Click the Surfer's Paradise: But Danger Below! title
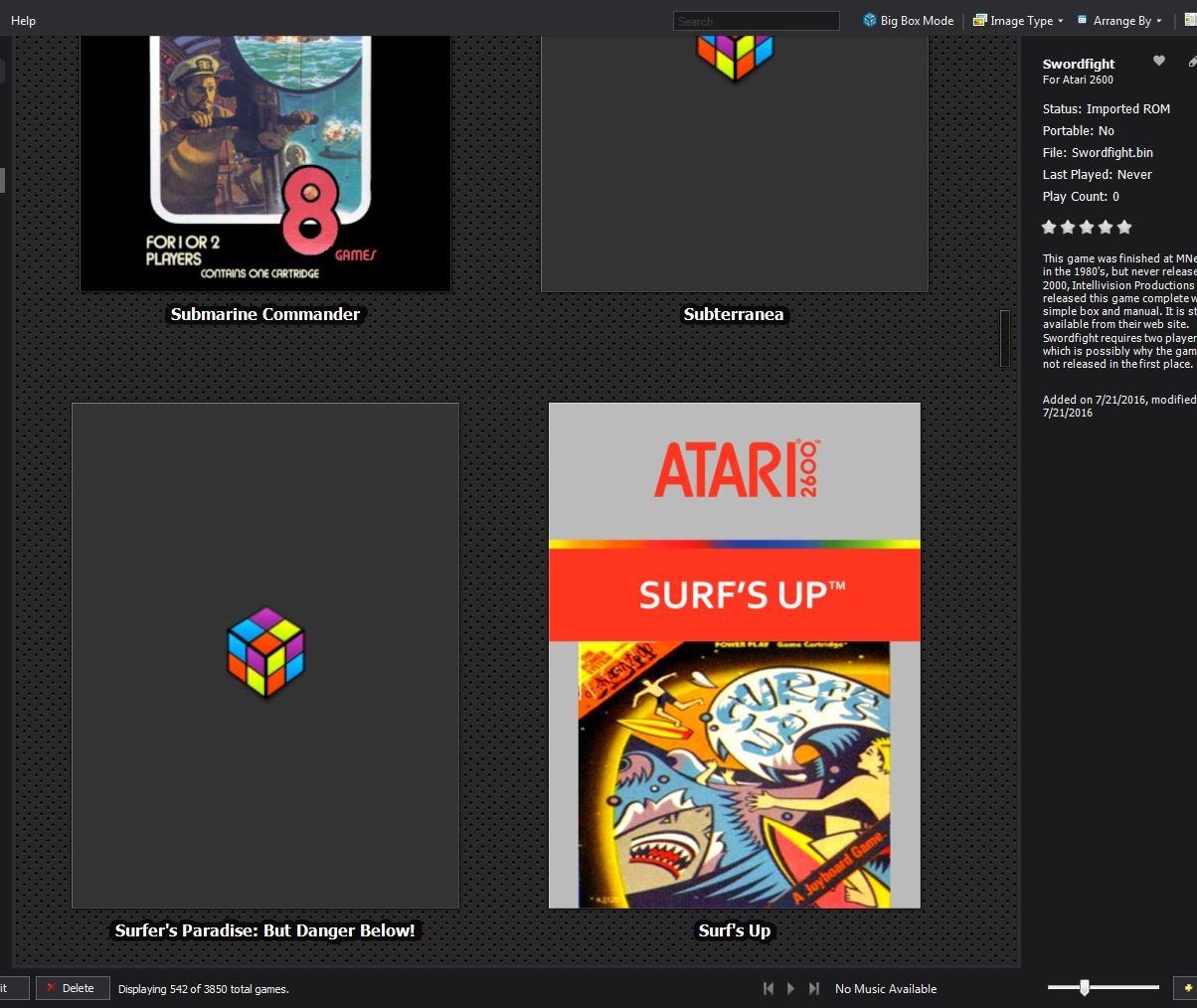Screen dimensions: 1197x1008 [265, 931]
